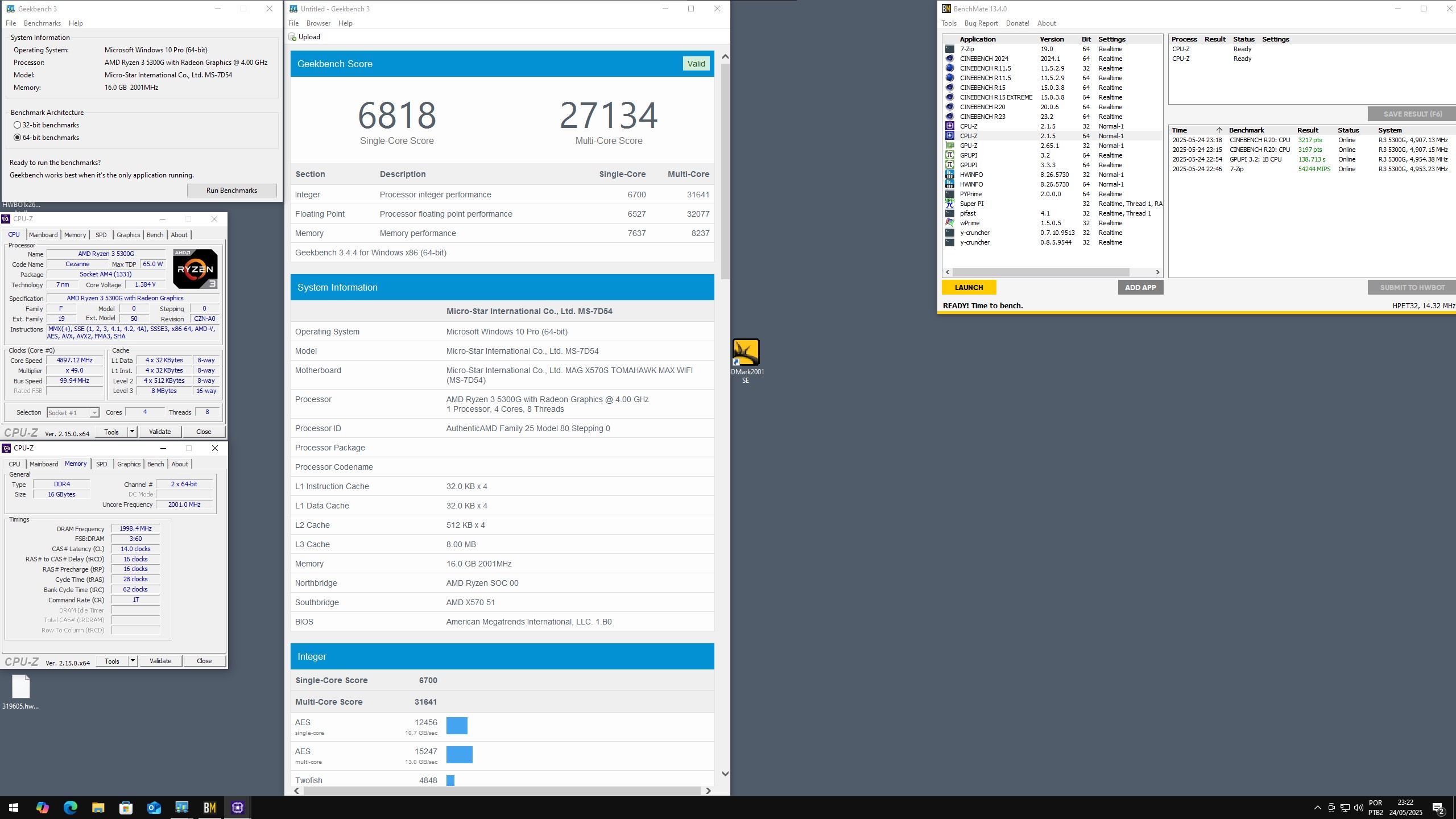Viewport: 1456px width, 819px height.
Task: Select the wPrime icon in BenchMate
Action: click(949, 223)
